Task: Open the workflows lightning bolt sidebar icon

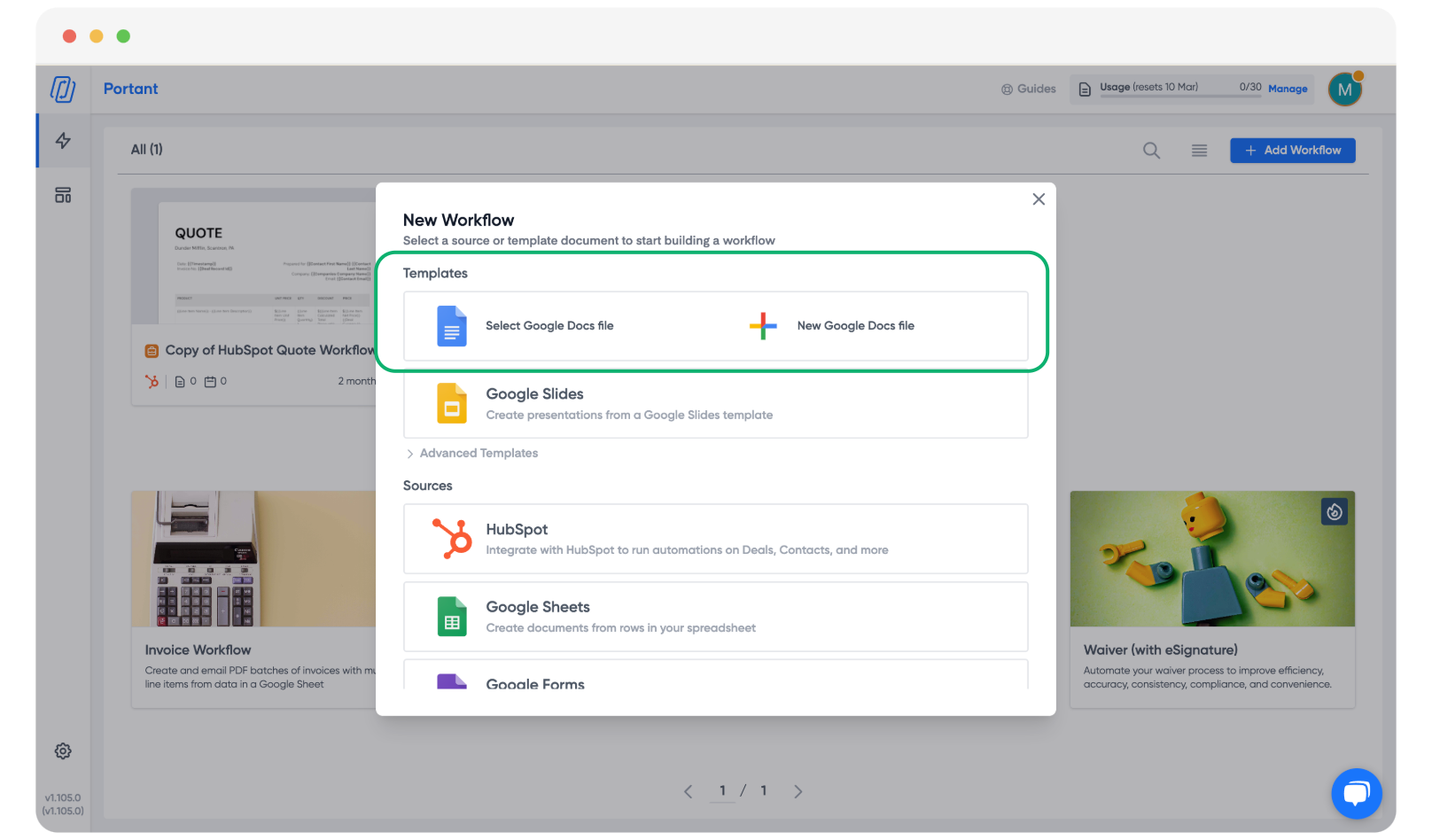Action: tap(63, 141)
